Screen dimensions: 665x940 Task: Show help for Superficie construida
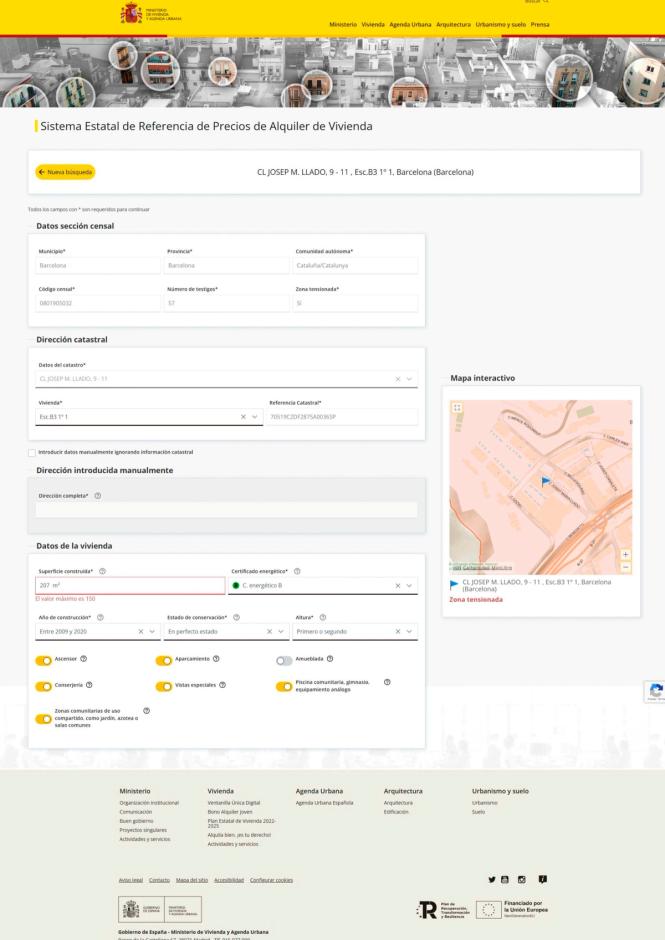point(103,571)
